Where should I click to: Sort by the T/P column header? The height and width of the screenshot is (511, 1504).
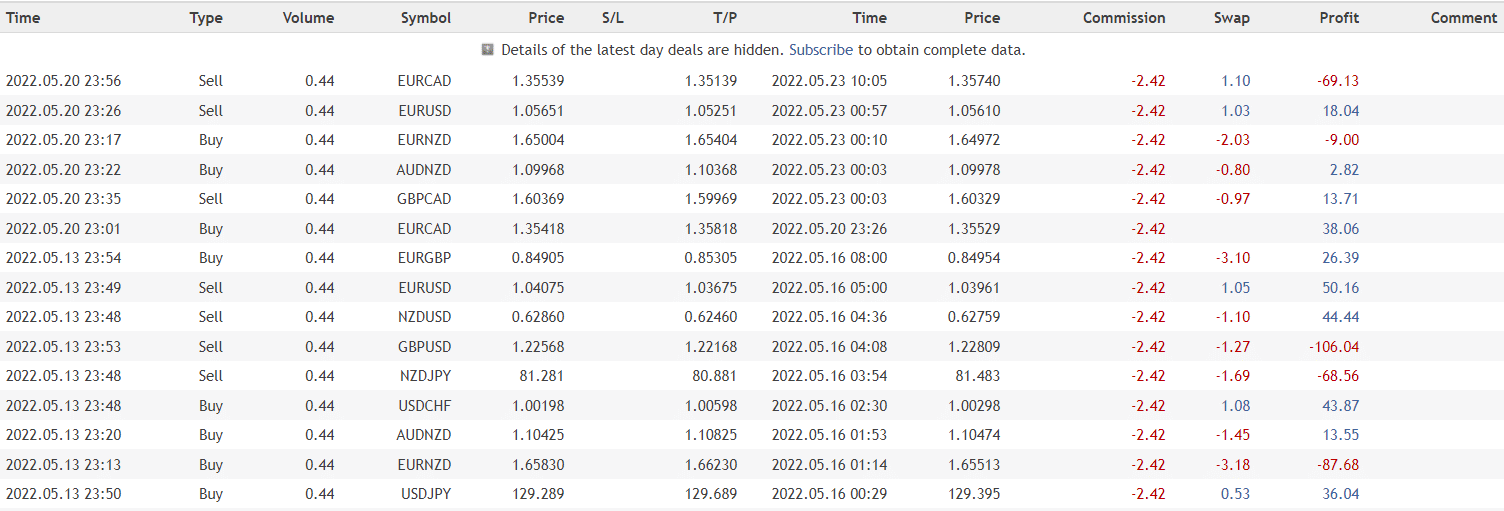pos(725,18)
